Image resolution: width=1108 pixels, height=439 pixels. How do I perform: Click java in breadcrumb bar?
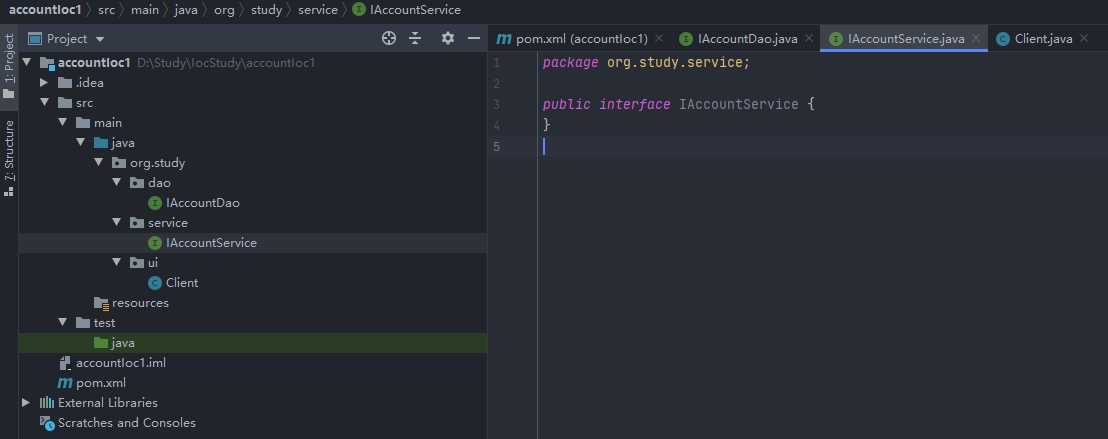[x=187, y=10]
